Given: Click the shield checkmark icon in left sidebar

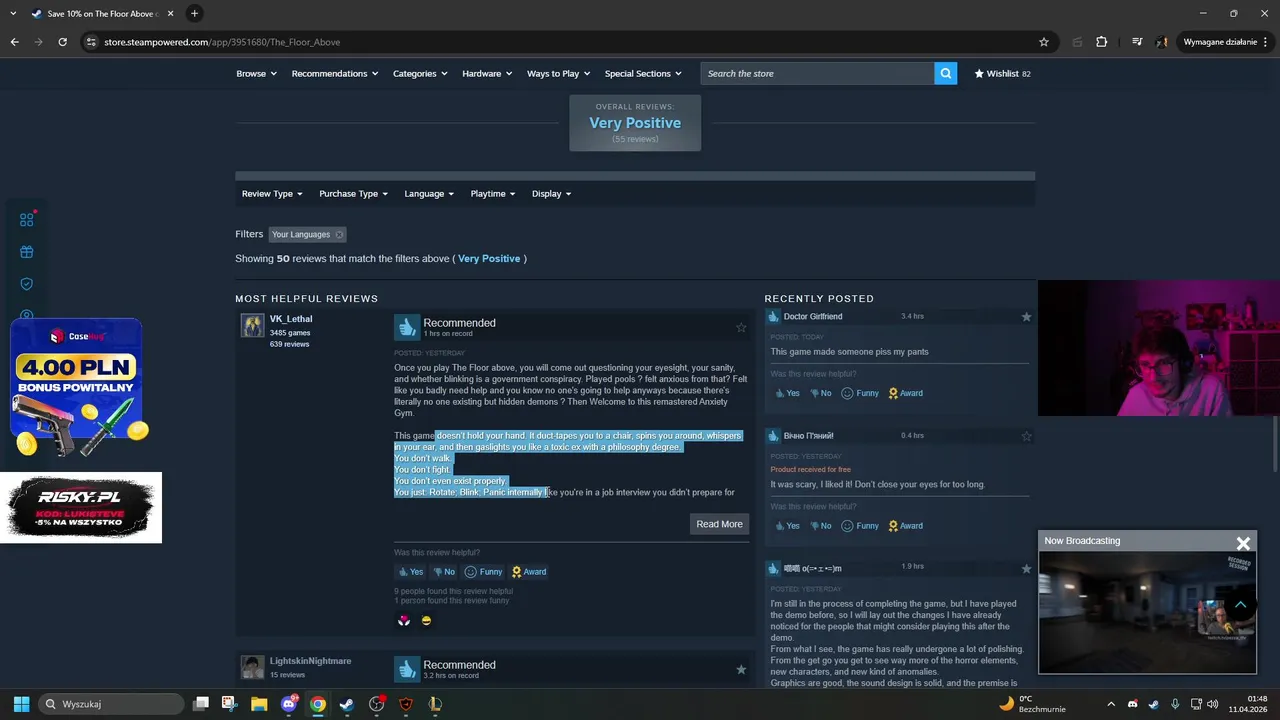Looking at the screenshot, I should tap(27, 284).
